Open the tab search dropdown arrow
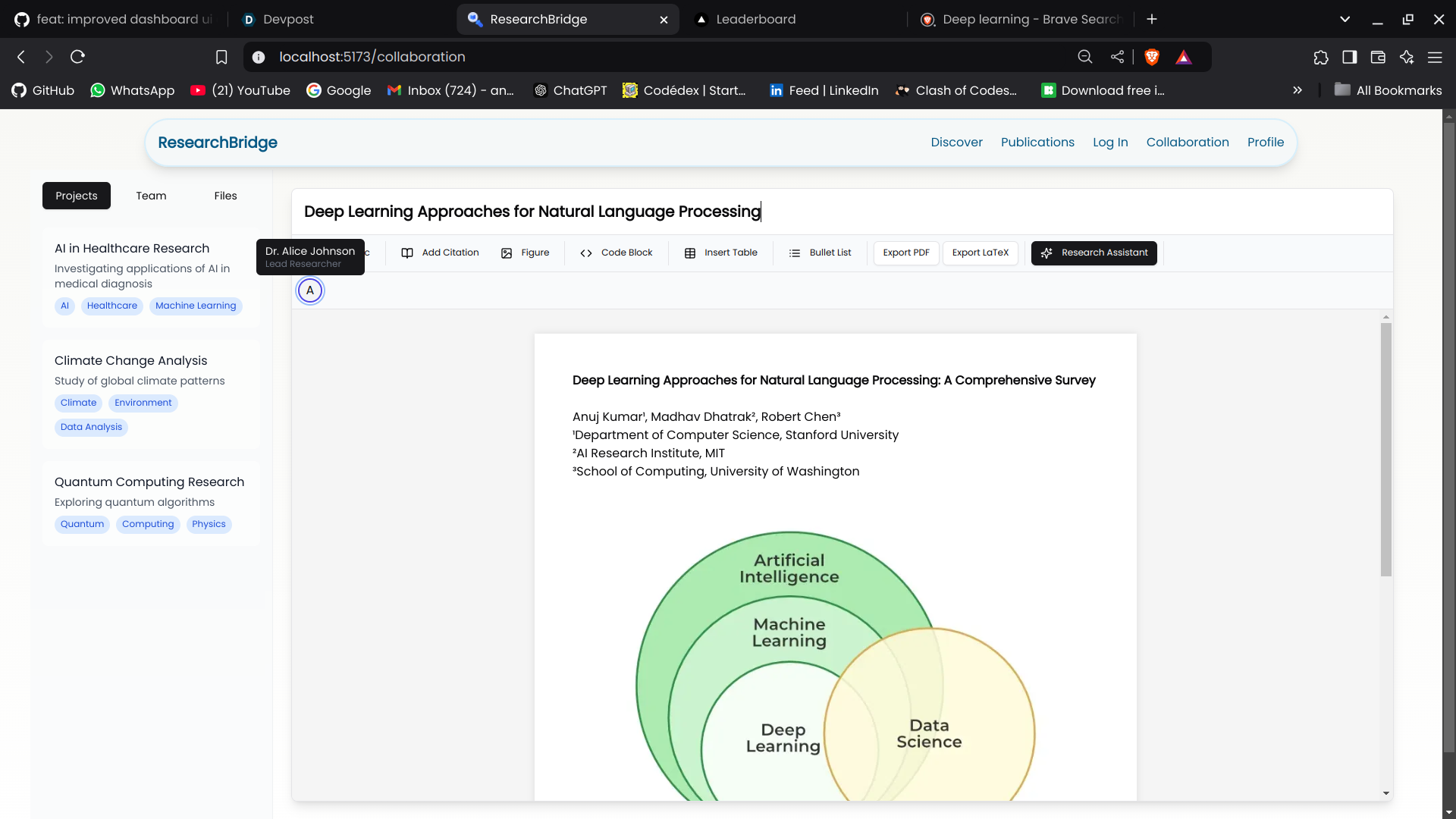This screenshot has height=819, width=1456. [1345, 19]
